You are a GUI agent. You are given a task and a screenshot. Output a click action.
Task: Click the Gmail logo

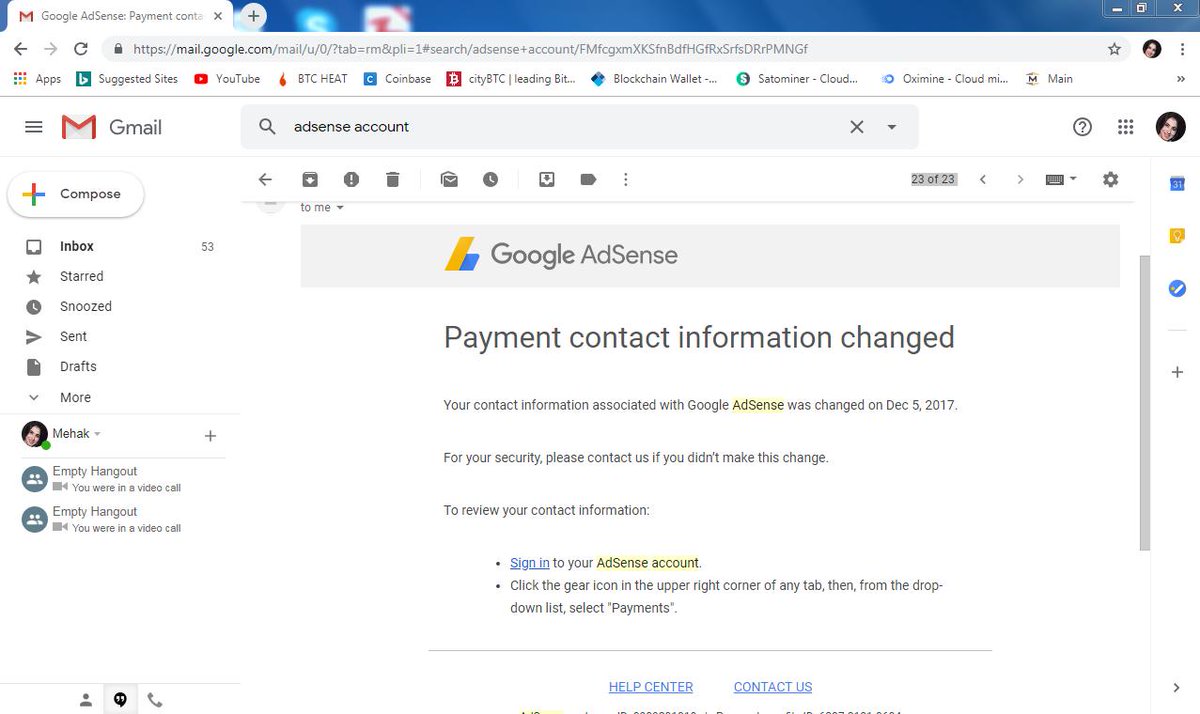point(111,127)
